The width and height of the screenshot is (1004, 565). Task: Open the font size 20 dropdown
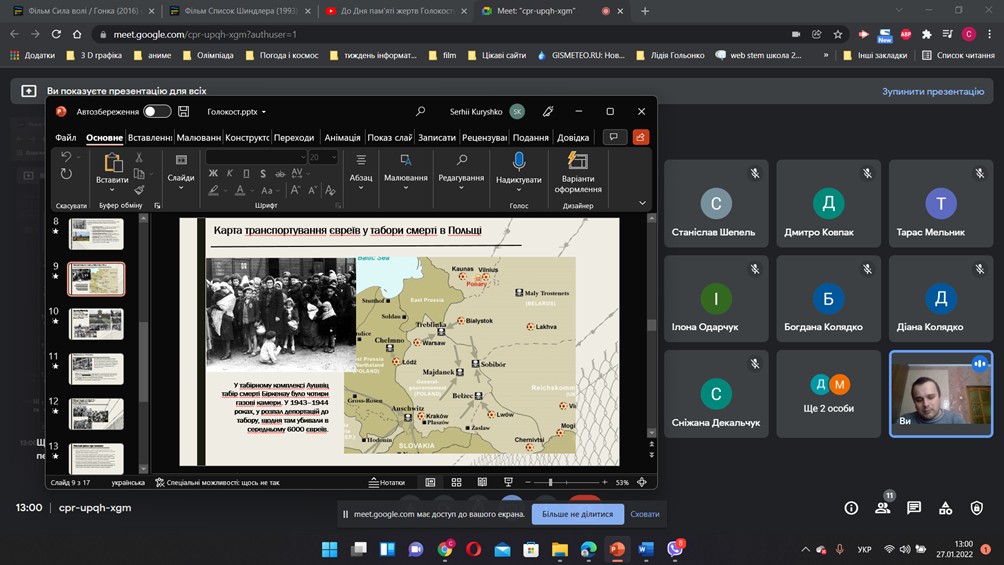pos(323,157)
